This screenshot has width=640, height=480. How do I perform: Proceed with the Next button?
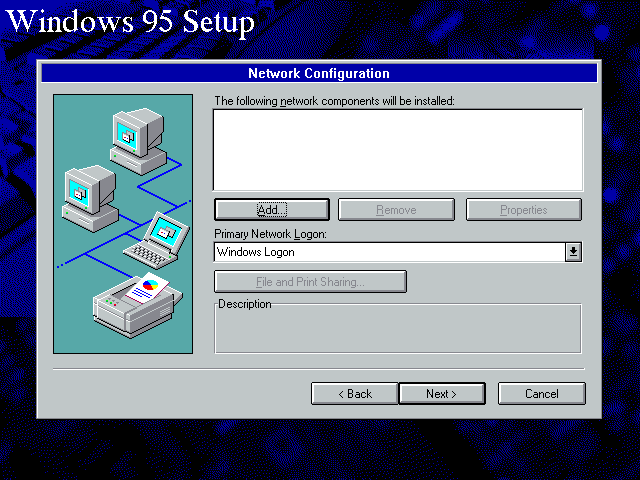point(442,394)
